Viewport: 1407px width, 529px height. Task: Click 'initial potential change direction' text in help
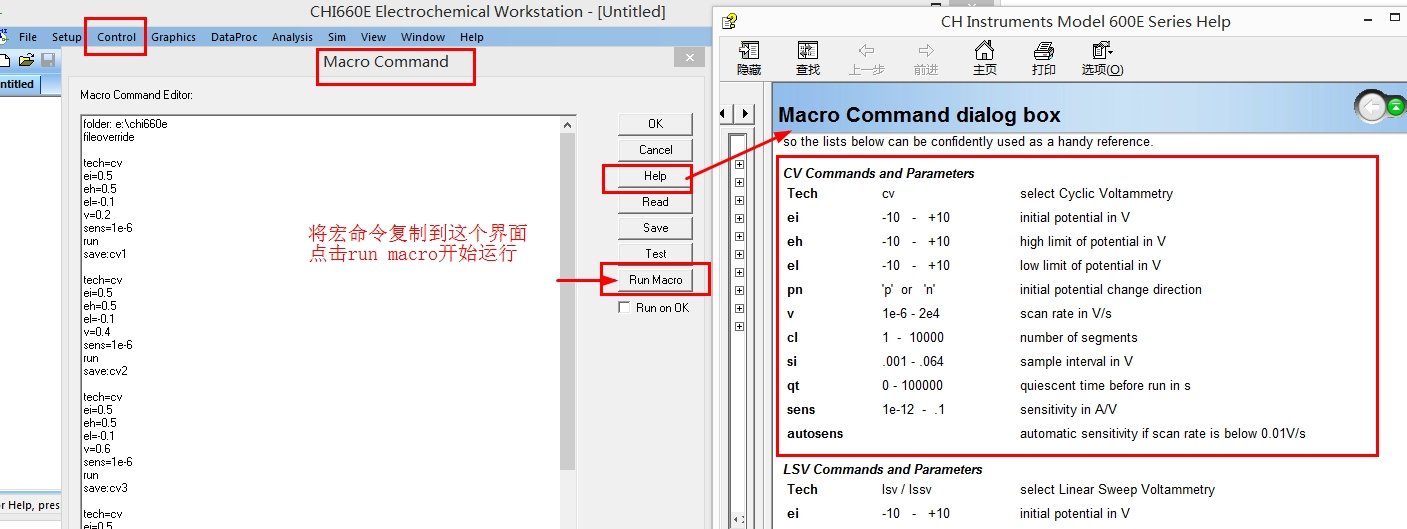click(x=1111, y=289)
